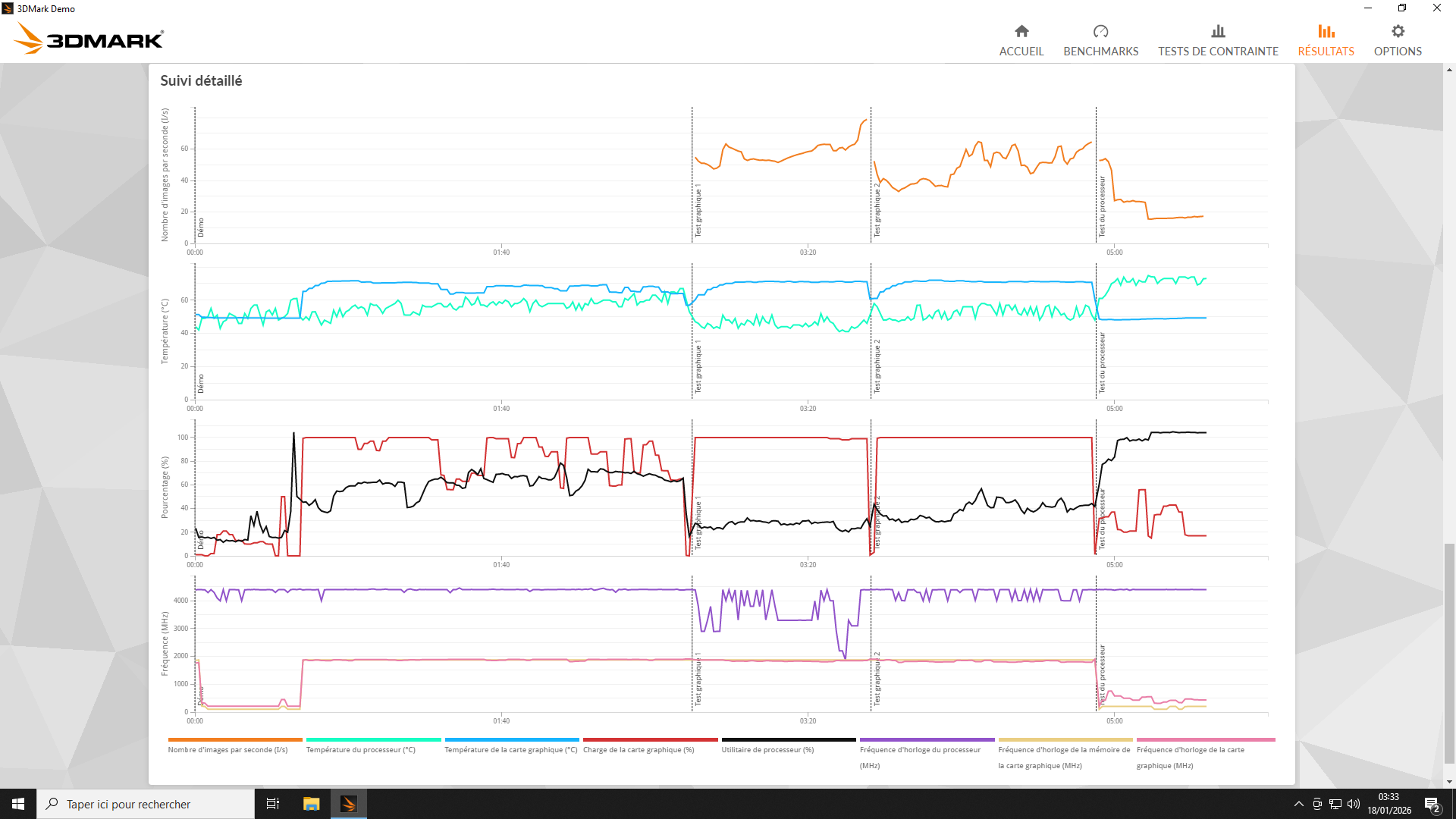Click 3DMark taskbar app icon
1456x819 pixels.
coord(349,804)
